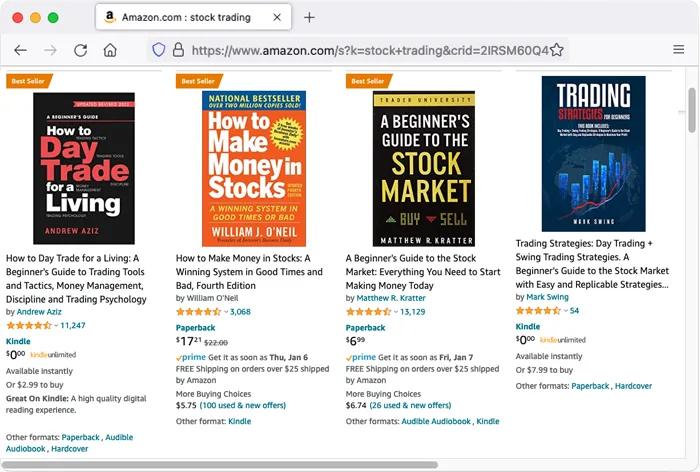Open the Firefox hamburger menu
The height and width of the screenshot is (472, 700).
(679, 50)
